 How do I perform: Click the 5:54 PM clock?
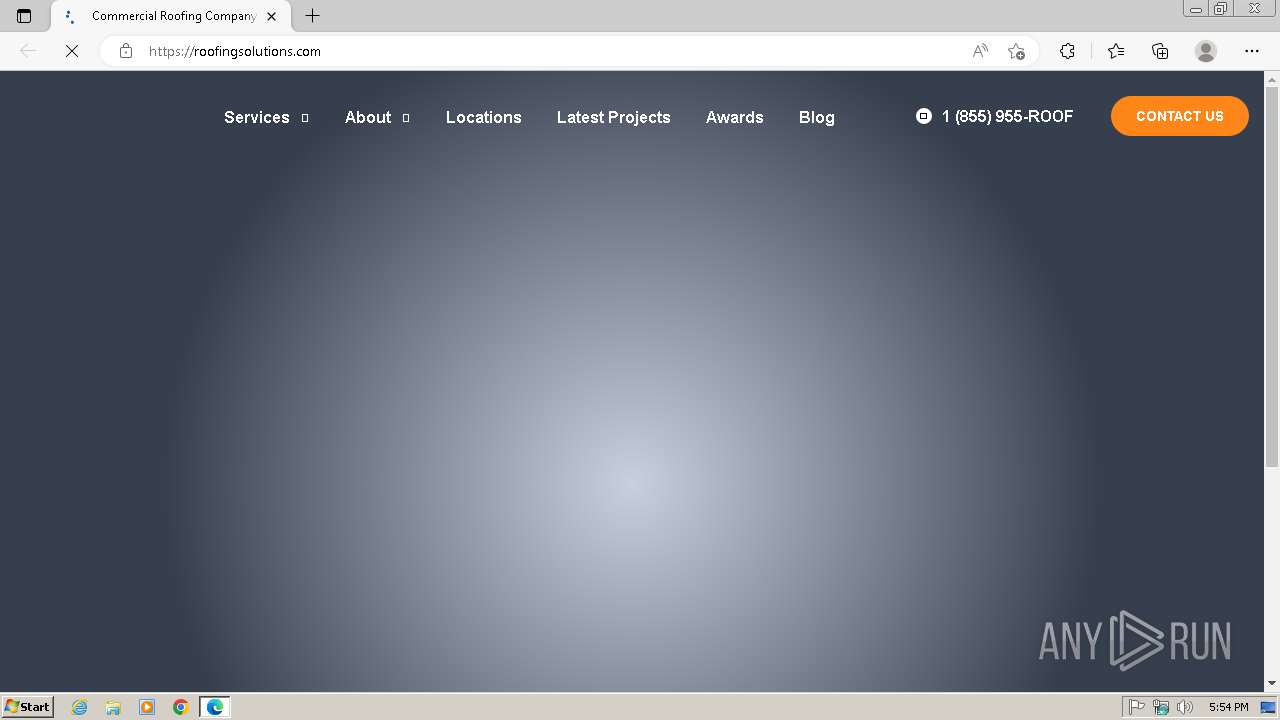(1228, 707)
